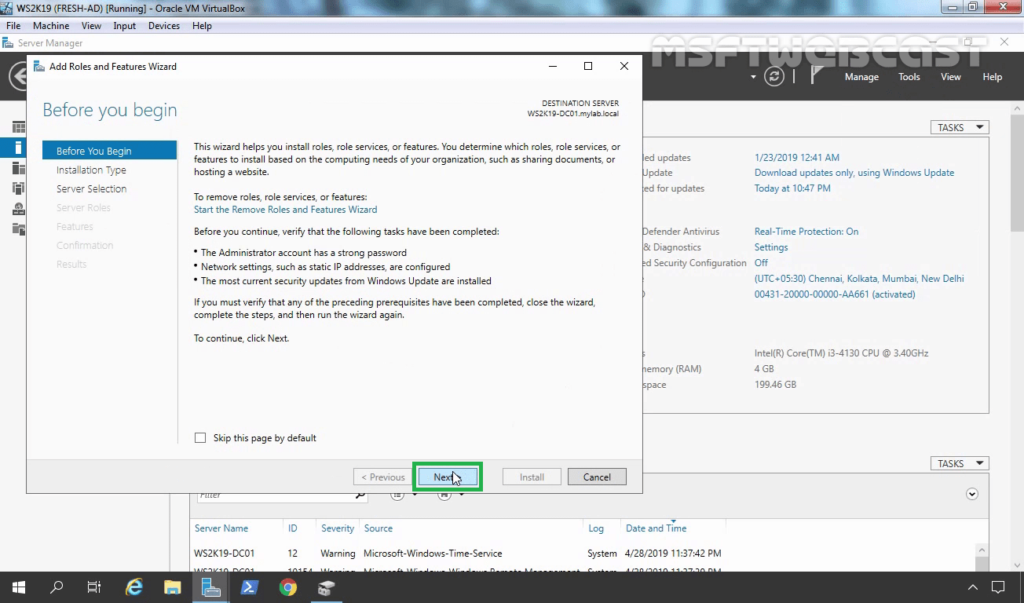Open the VirtualBox Devices menu
Viewport: 1024px width, 603px height.
[x=164, y=25]
